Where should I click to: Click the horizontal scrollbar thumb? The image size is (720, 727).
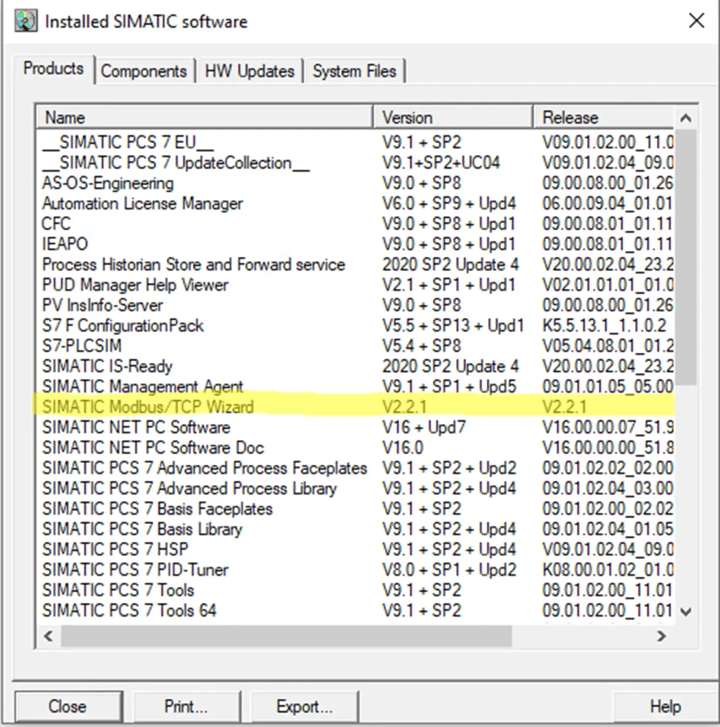pos(287,636)
